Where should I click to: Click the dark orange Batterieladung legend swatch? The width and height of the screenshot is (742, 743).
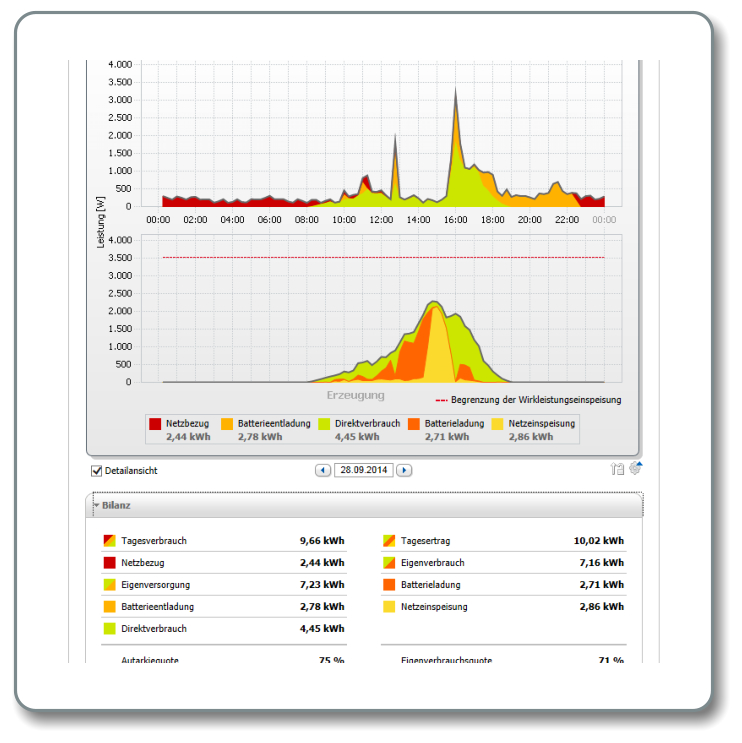coord(414,424)
